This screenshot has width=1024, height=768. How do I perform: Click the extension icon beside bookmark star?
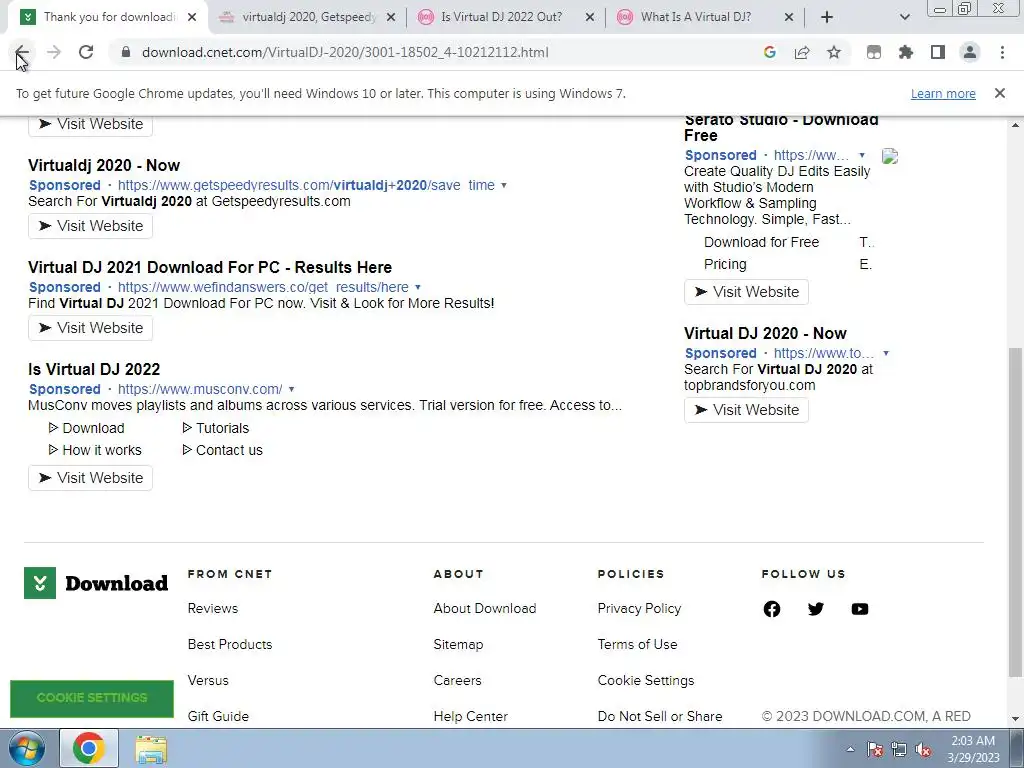tap(874, 52)
